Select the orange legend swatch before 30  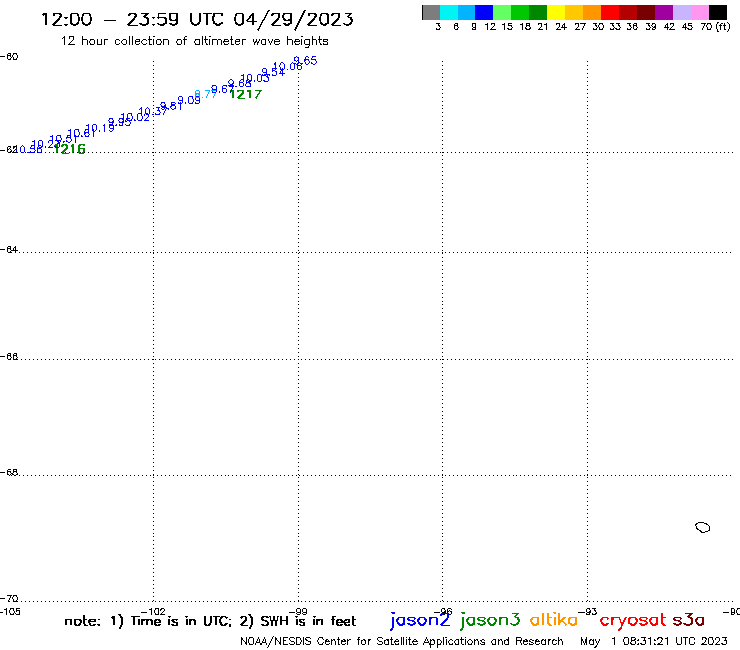click(x=592, y=12)
